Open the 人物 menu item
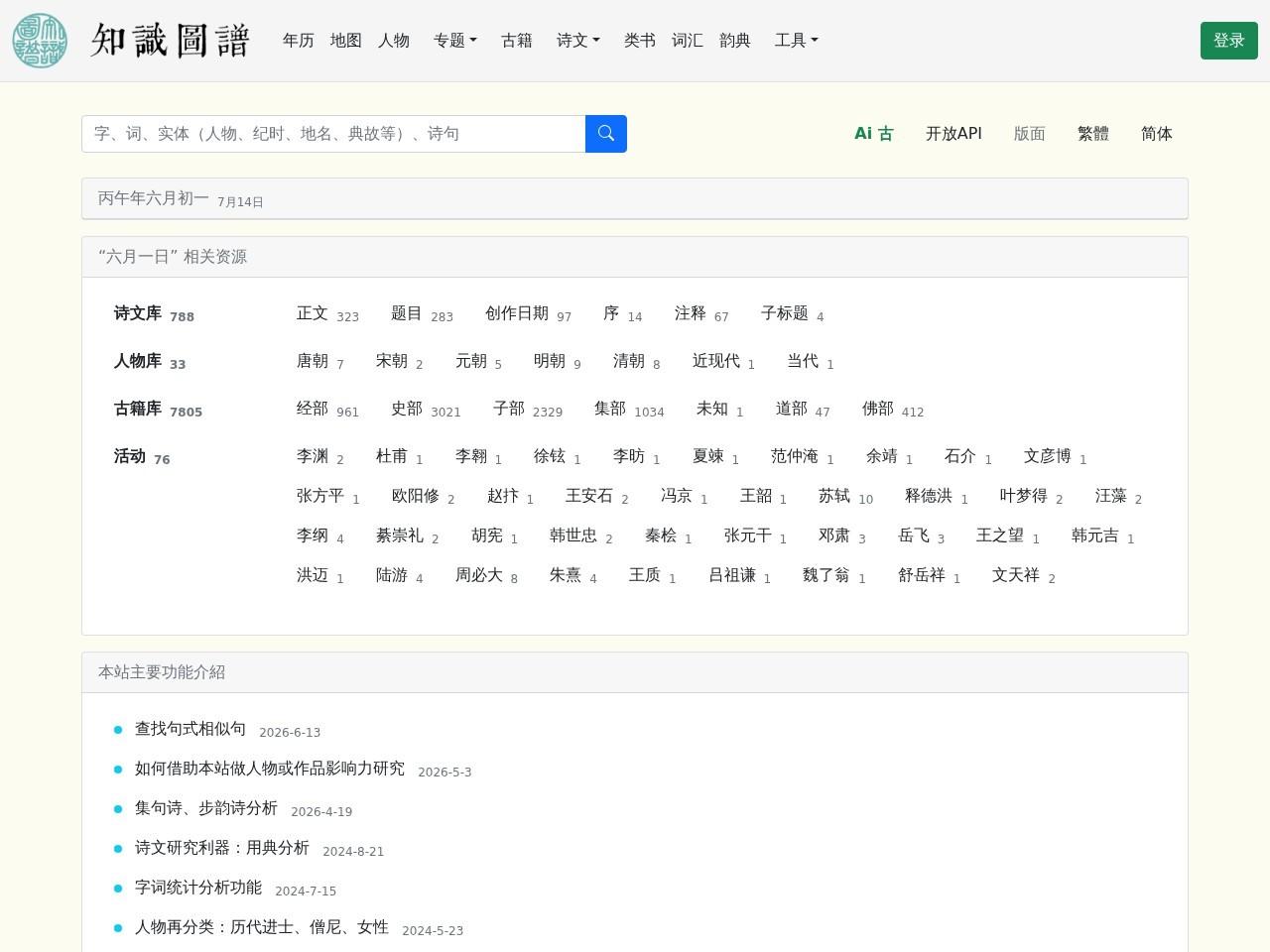Image resolution: width=1270 pixels, height=952 pixels. point(394,41)
